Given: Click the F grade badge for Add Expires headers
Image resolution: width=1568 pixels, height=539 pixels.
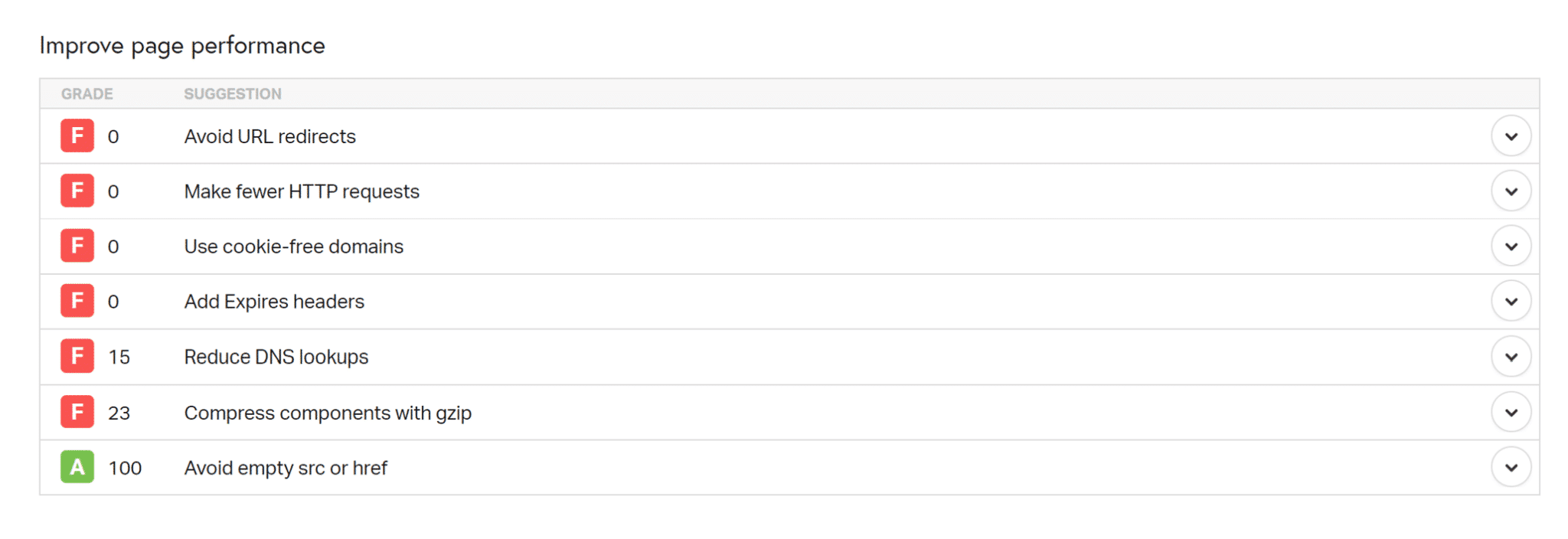Looking at the screenshot, I should [76, 301].
